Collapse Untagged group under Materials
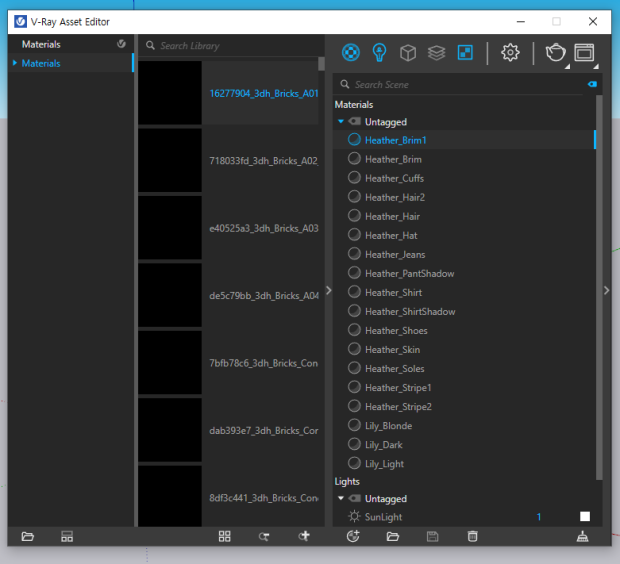The width and height of the screenshot is (620, 564). pyautogui.click(x=341, y=122)
